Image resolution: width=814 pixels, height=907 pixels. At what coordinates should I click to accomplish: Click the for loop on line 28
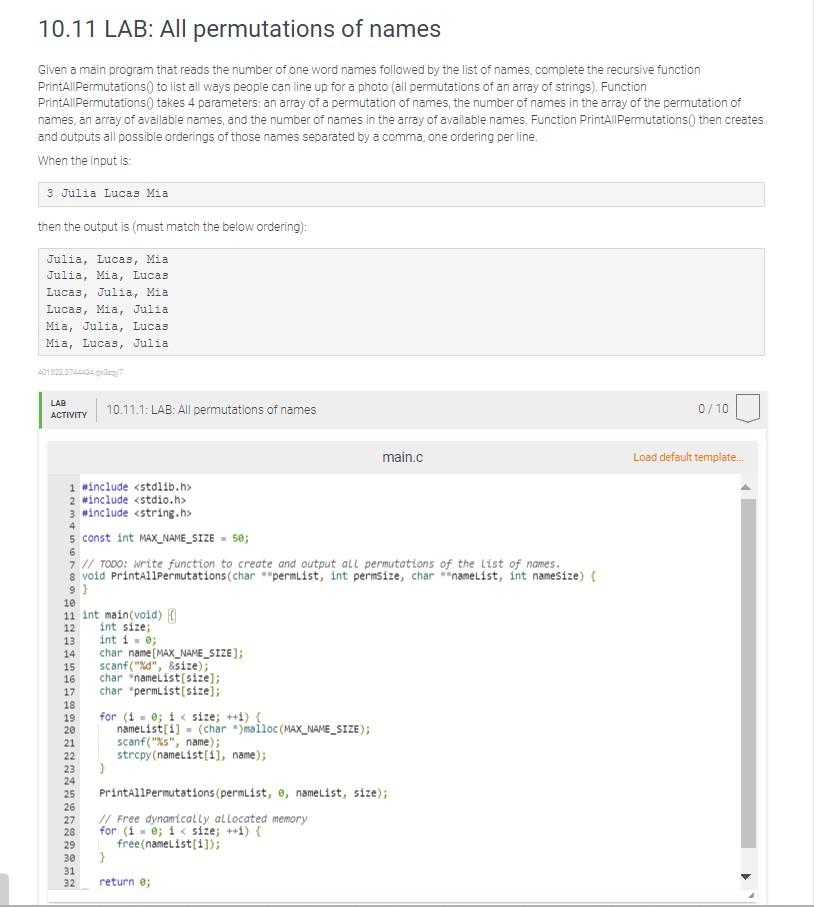[180, 831]
